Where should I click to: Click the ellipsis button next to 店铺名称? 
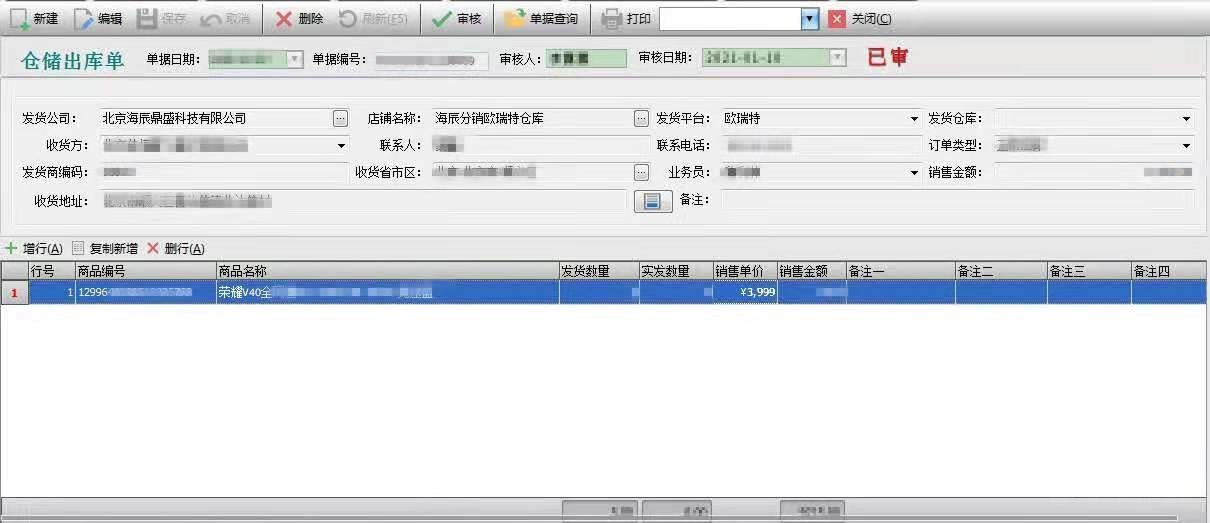point(642,118)
